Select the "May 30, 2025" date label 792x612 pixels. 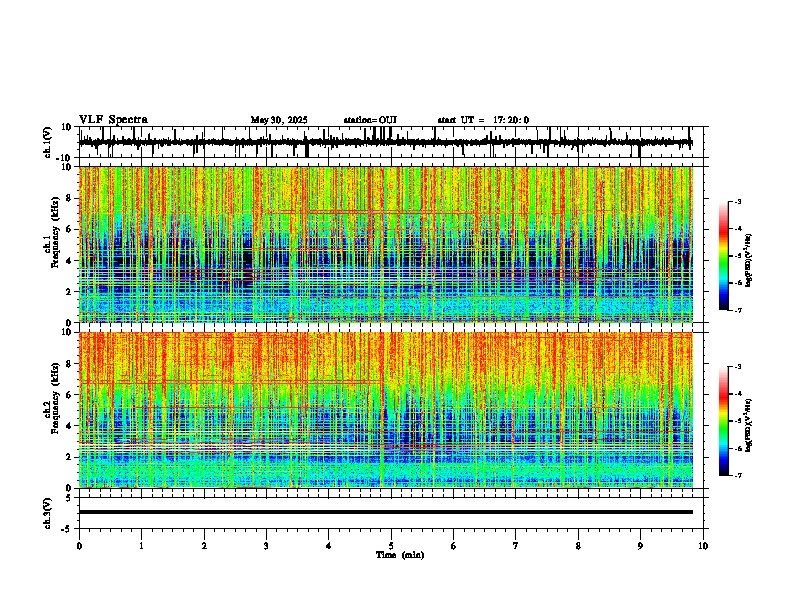point(279,120)
